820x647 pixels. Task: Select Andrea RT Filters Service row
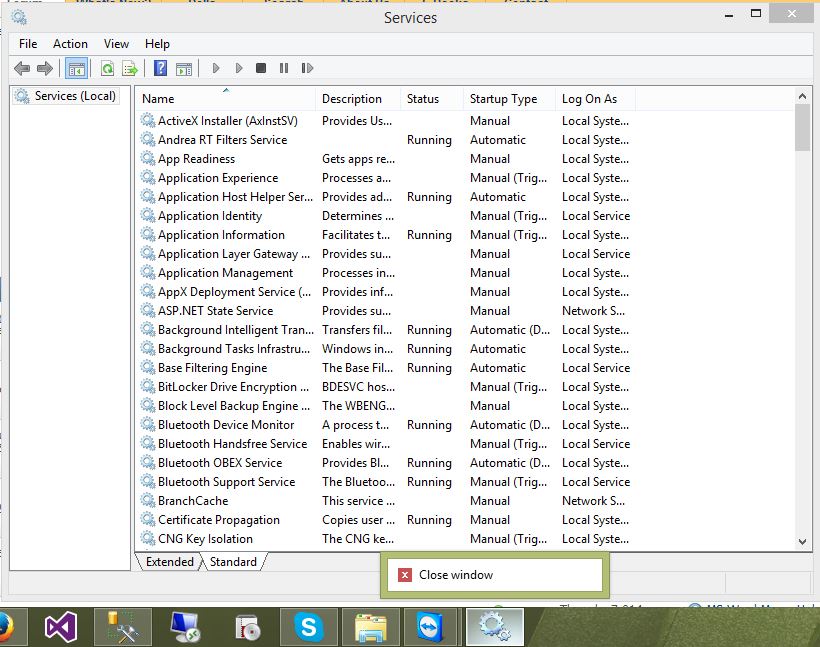tap(385, 140)
